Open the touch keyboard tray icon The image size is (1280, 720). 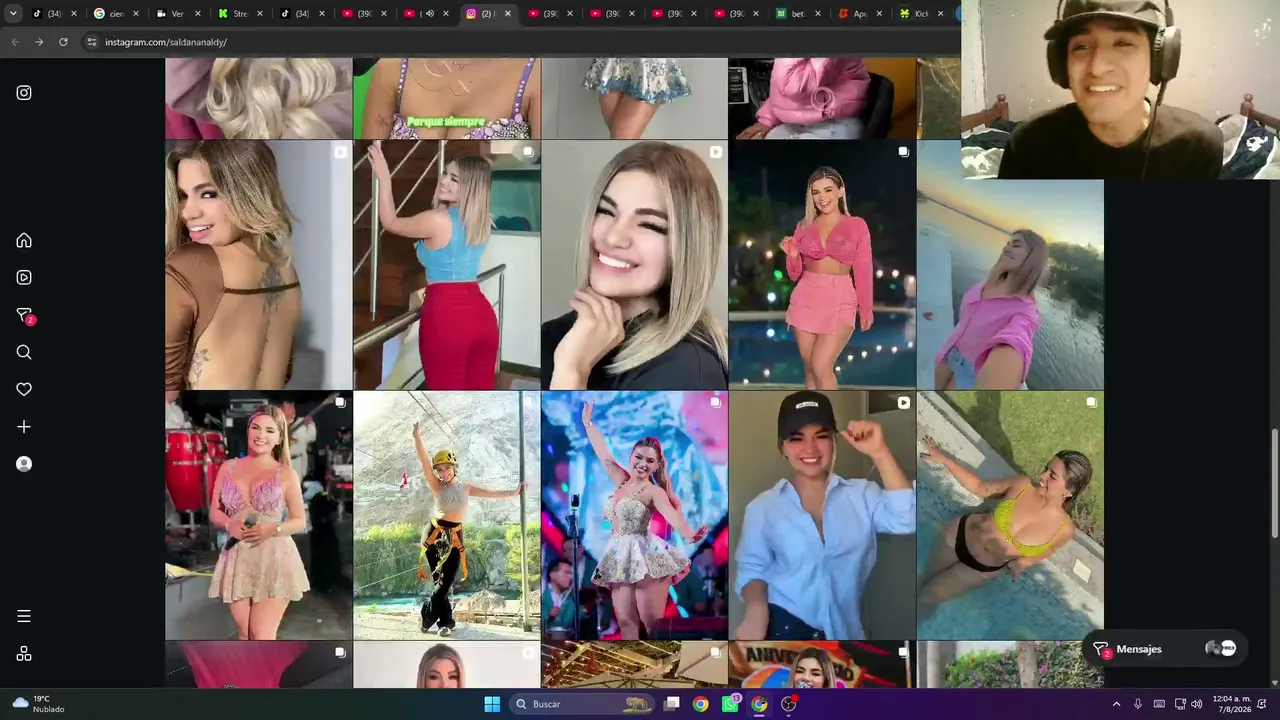pyautogui.click(x=1159, y=704)
